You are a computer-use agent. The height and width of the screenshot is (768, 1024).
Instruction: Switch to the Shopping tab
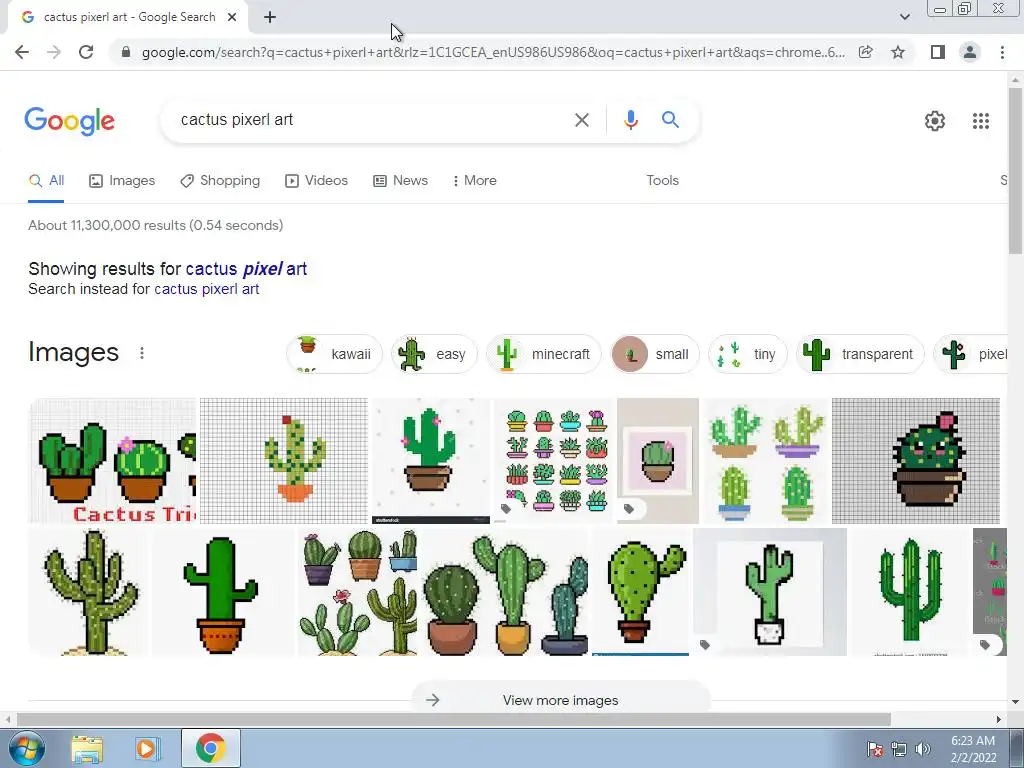click(220, 181)
